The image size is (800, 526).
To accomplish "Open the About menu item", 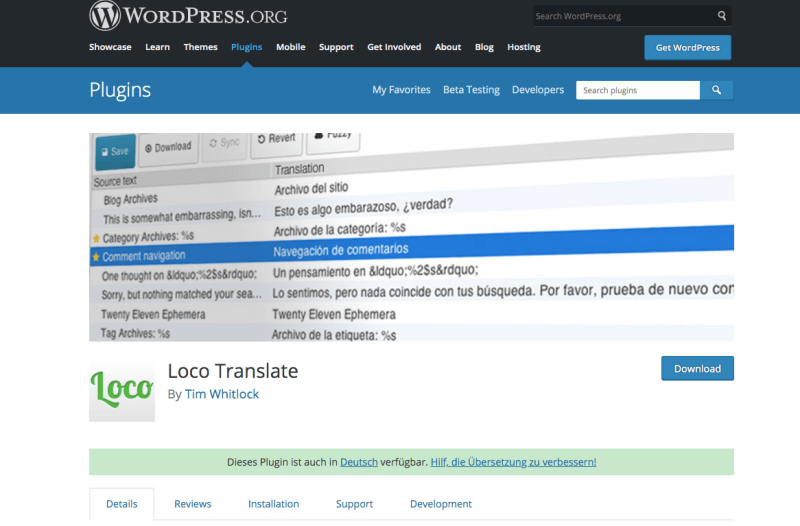I will [x=448, y=47].
